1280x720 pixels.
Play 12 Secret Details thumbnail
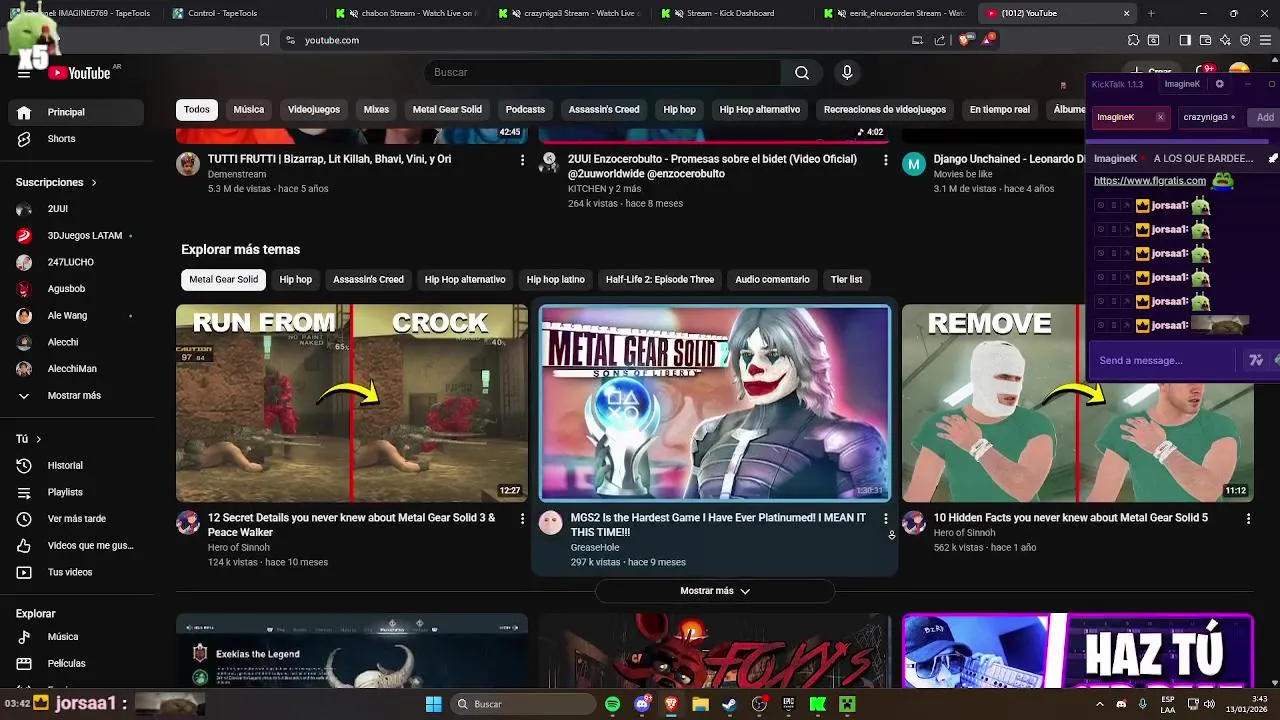pos(352,403)
